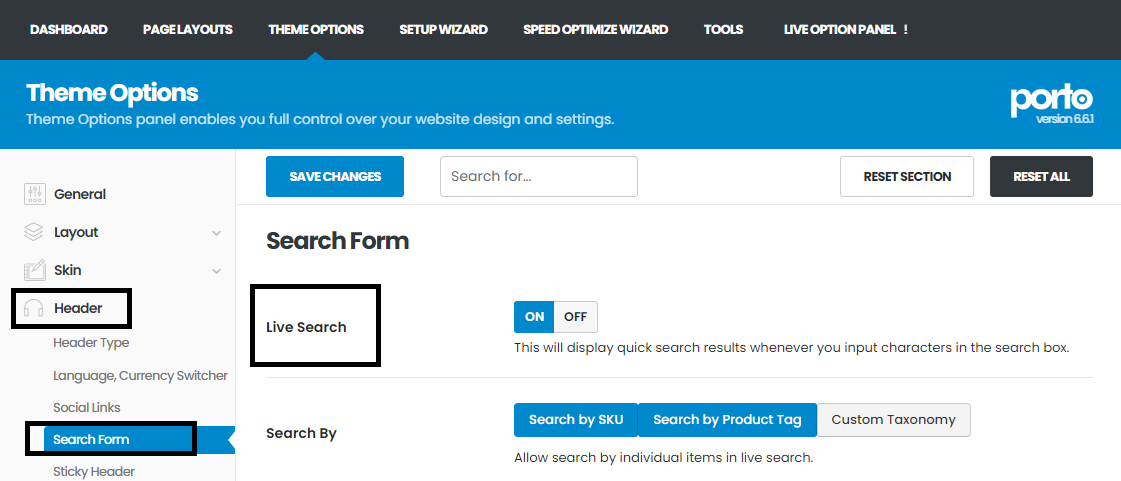Click the Reset All button
The height and width of the screenshot is (481, 1121).
point(1041,177)
